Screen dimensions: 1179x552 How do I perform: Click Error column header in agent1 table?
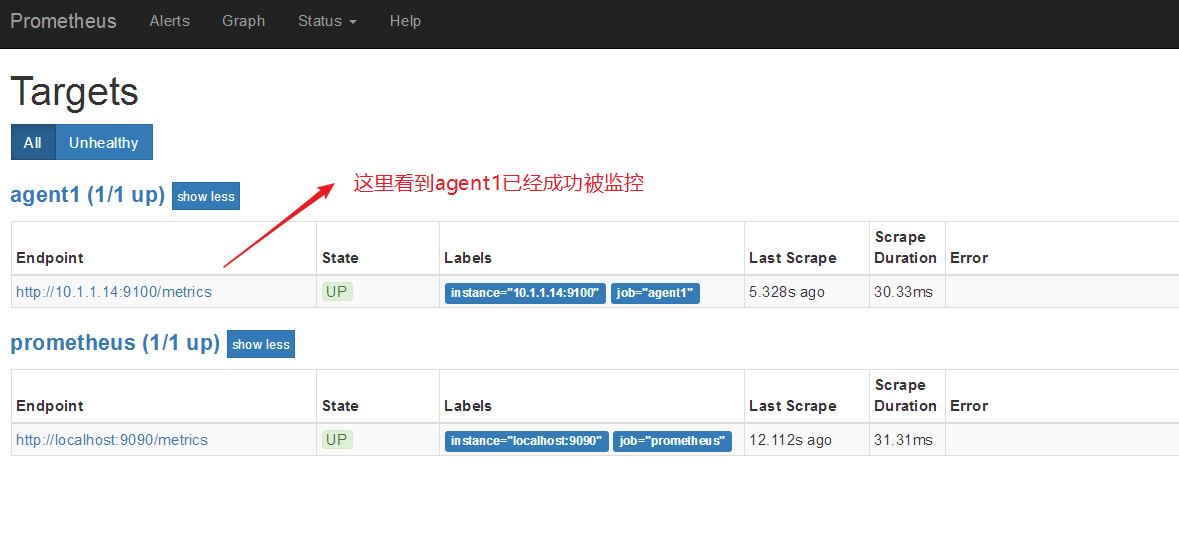point(969,258)
